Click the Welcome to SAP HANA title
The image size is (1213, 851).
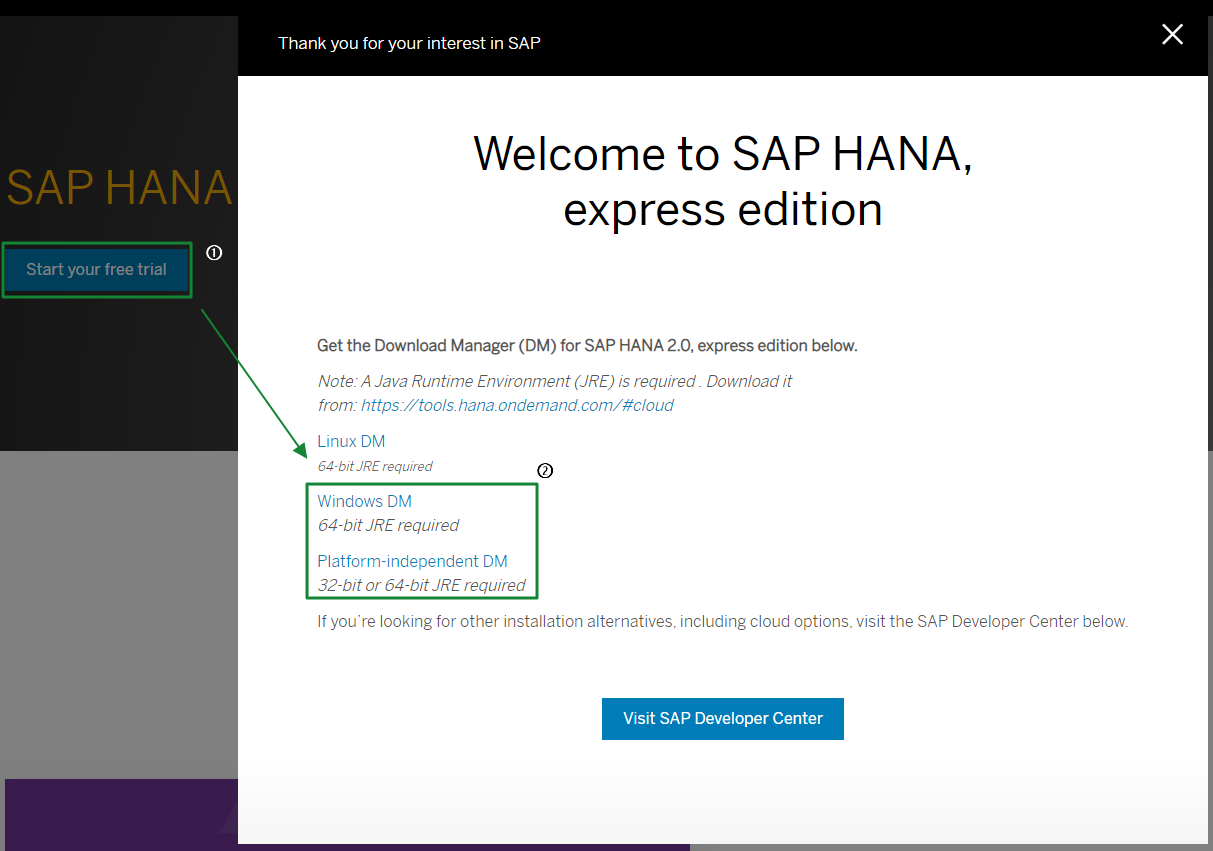[x=722, y=181]
